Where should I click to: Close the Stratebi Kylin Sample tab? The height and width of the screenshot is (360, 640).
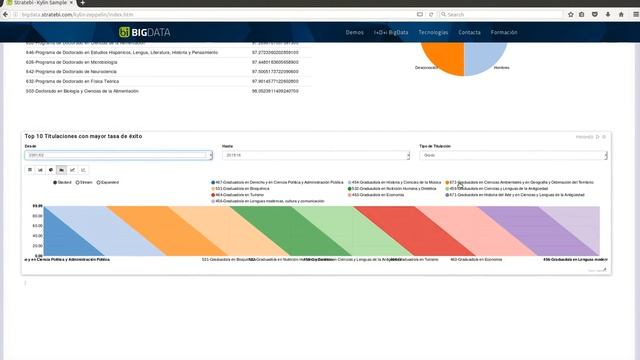point(71,3)
